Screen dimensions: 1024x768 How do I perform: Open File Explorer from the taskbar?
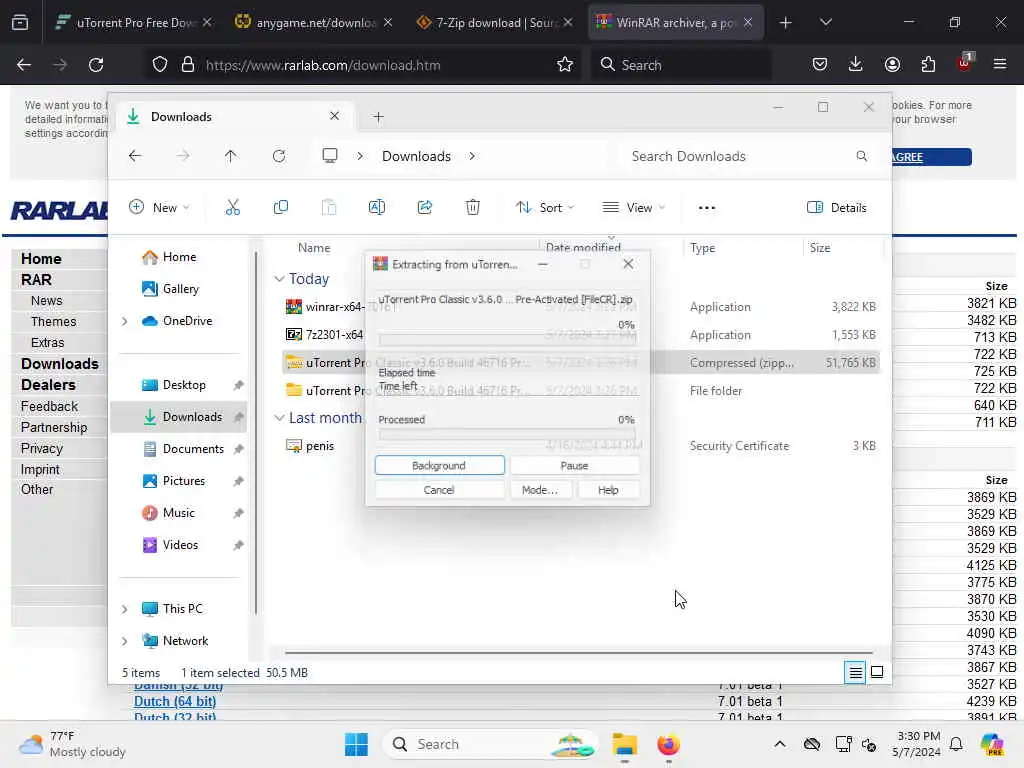(x=624, y=744)
